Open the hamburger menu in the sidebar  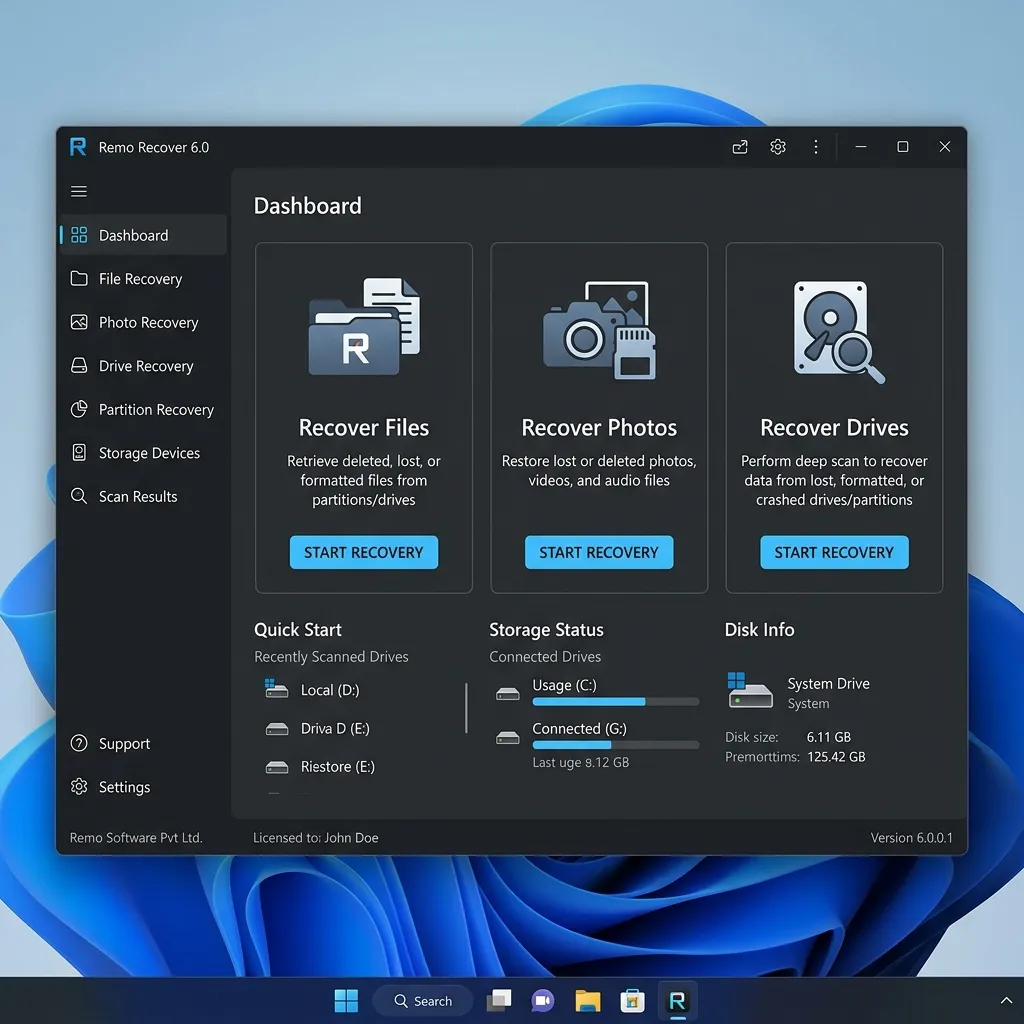point(79,191)
